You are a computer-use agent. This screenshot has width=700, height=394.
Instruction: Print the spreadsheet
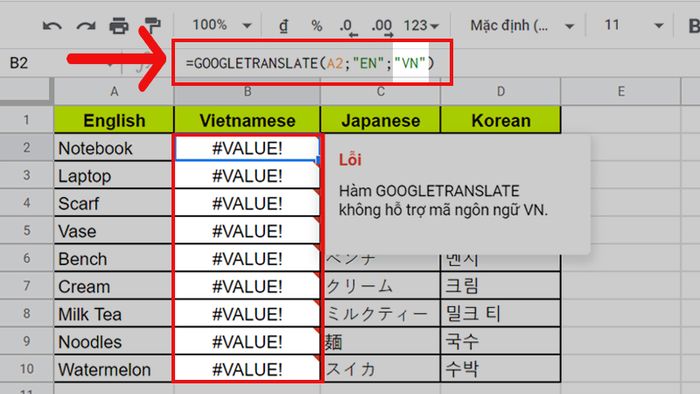pos(119,26)
